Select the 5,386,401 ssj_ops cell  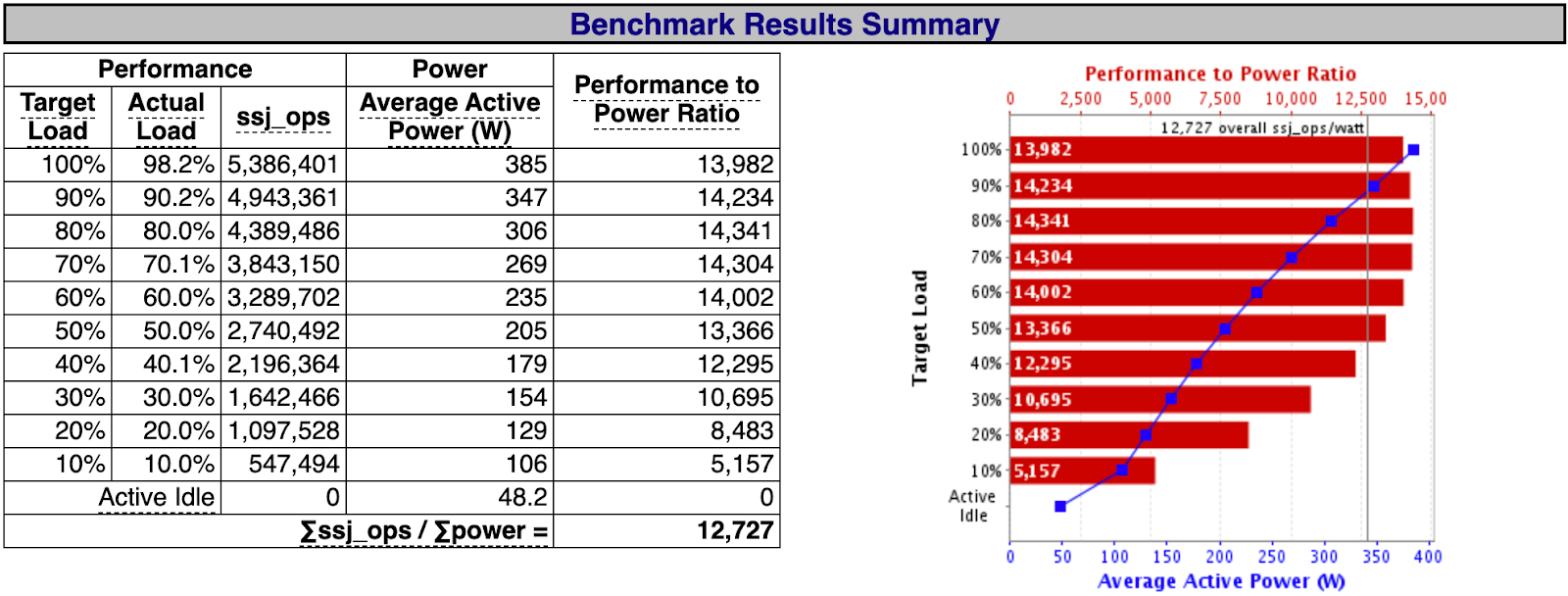(x=283, y=165)
